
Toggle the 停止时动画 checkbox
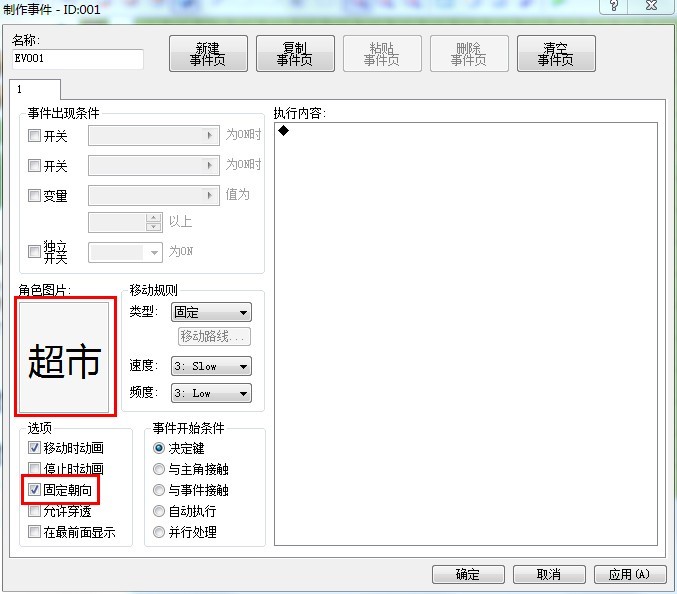[x=34, y=468]
